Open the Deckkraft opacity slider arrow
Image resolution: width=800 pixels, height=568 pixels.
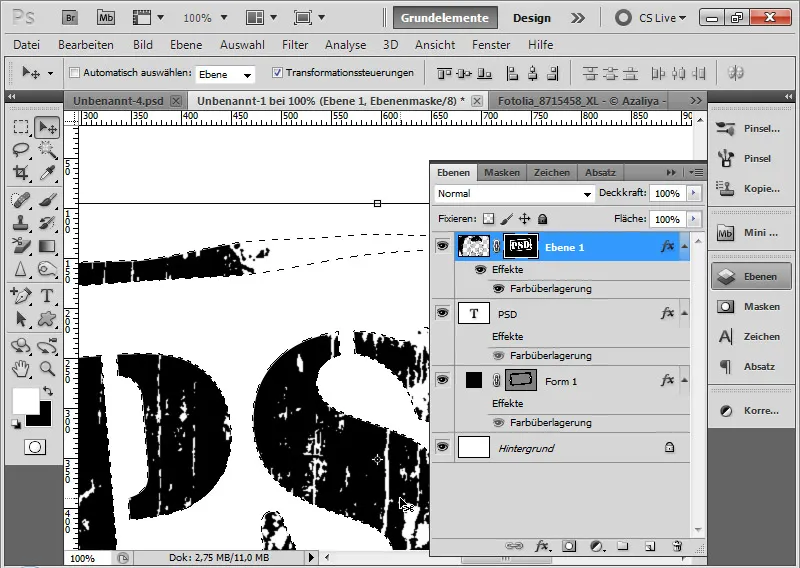pyautogui.click(x=693, y=193)
